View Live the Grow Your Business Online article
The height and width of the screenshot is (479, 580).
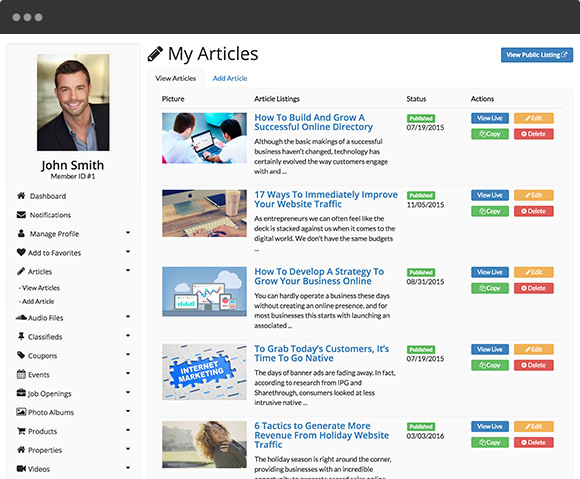[x=490, y=272]
